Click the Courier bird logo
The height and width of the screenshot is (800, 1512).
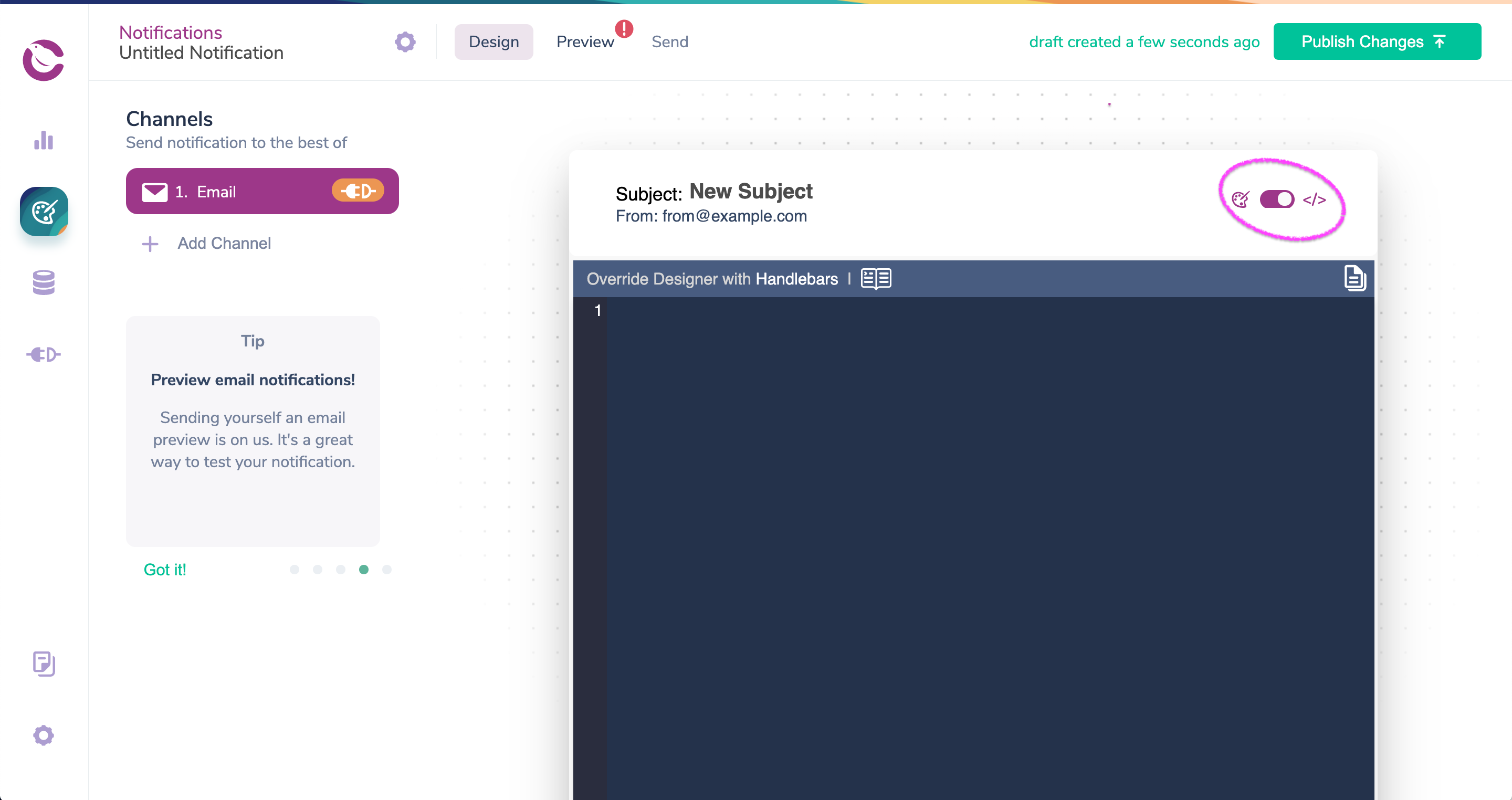pos(44,60)
